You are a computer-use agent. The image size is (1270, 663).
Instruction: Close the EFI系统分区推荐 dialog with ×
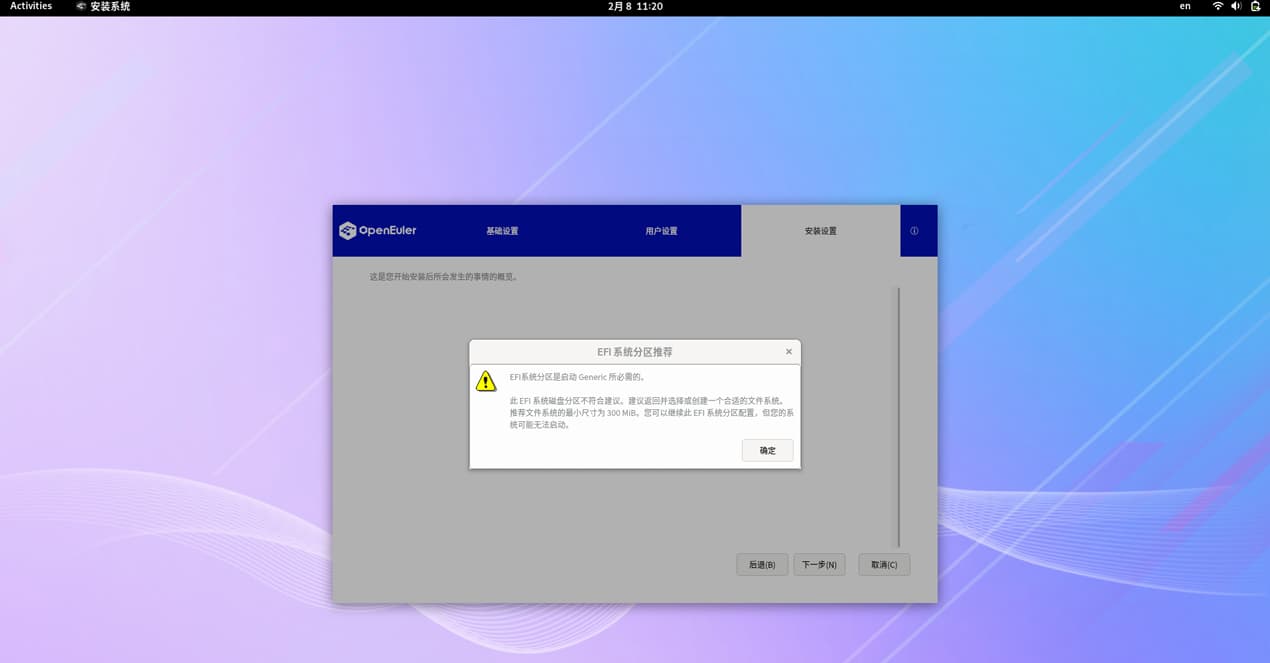coord(788,352)
